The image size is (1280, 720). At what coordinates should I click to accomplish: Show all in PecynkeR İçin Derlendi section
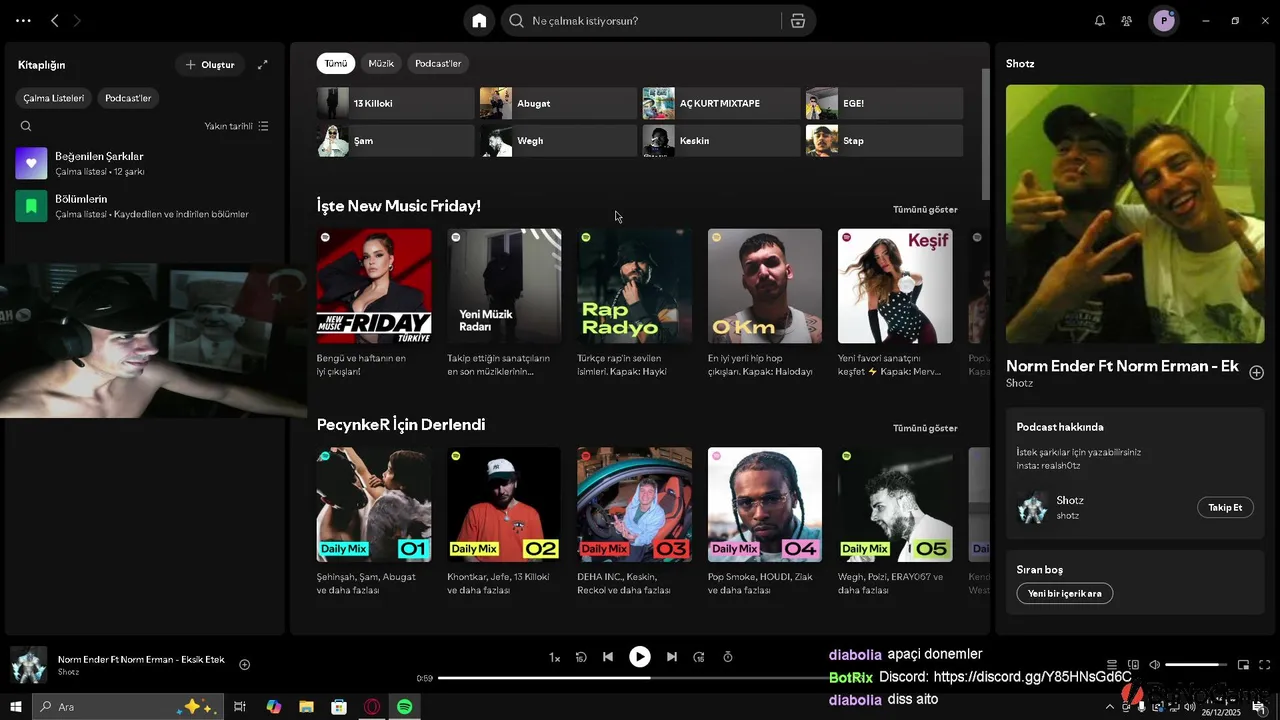tap(925, 428)
